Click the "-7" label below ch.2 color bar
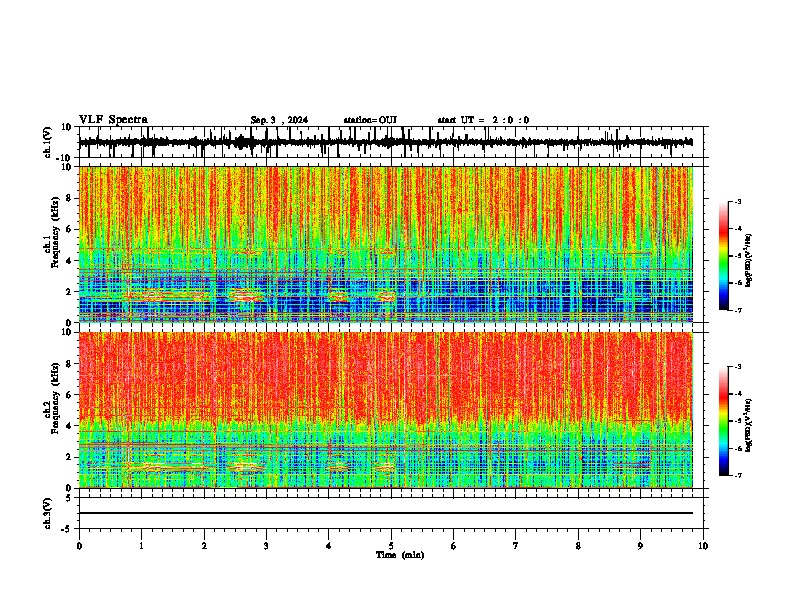Viewport: 792px width, 612px height. (x=737, y=475)
